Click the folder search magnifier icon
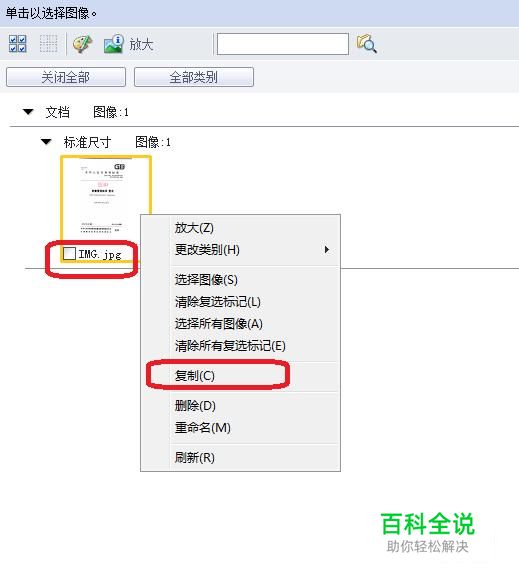The width and height of the screenshot is (519, 586). (x=367, y=44)
